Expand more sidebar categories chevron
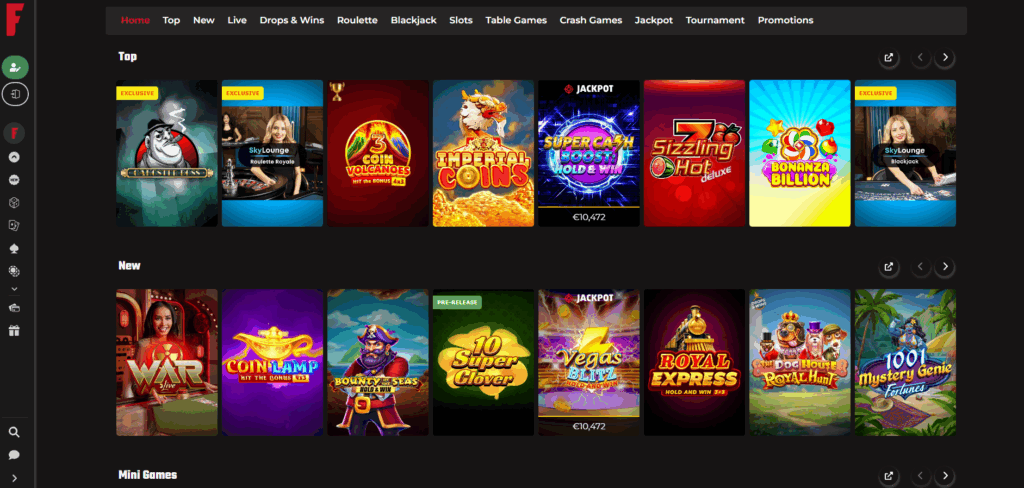 [14, 289]
